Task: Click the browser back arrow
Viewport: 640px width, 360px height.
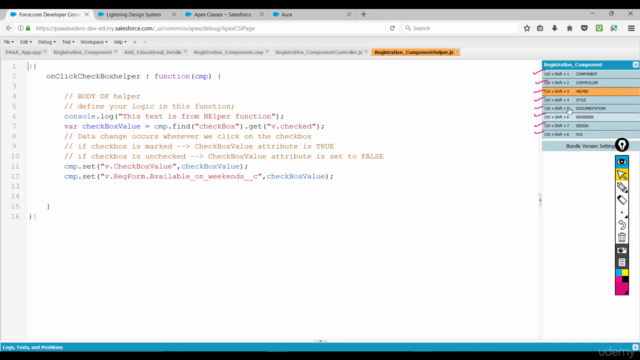Action: coord(9,28)
